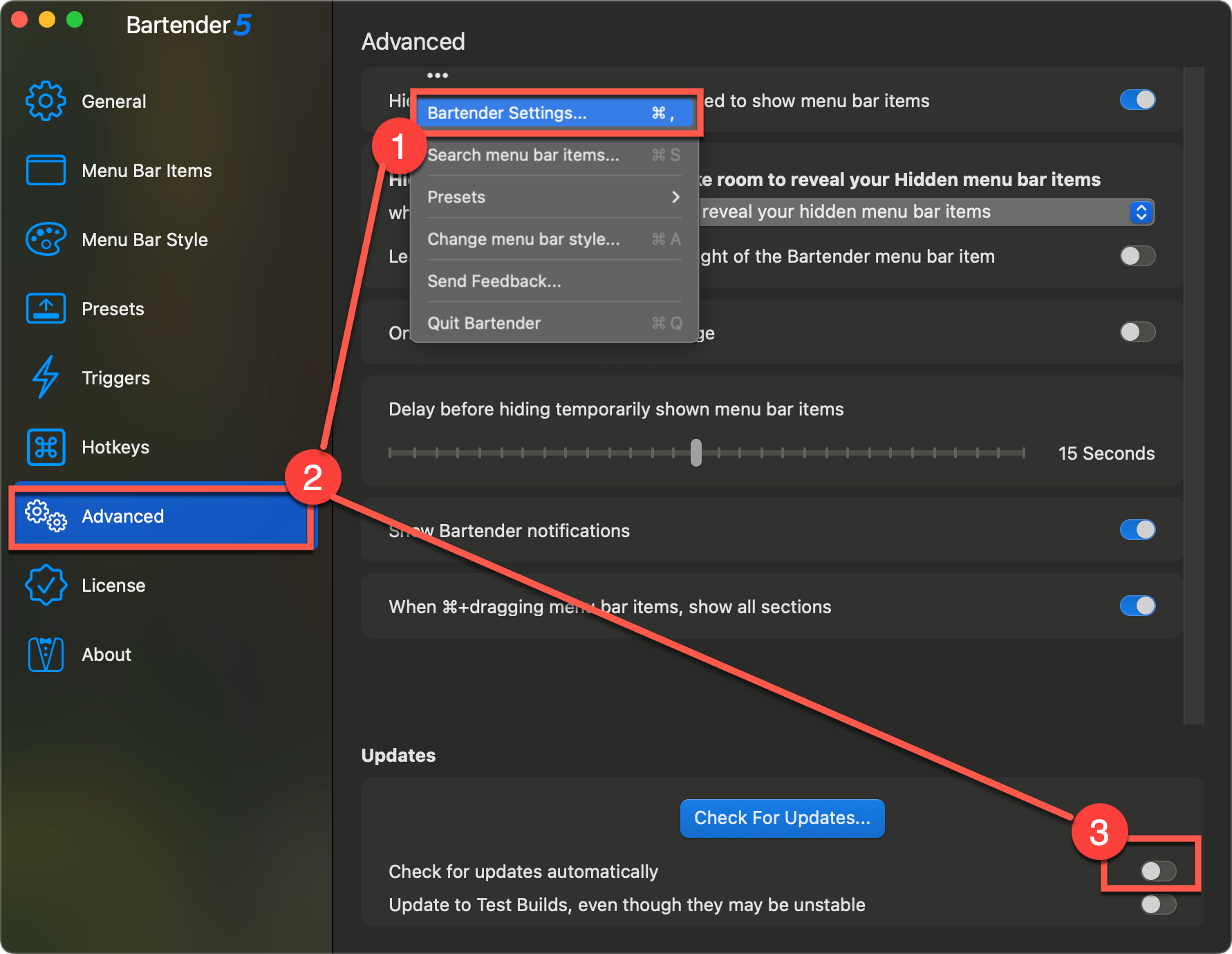This screenshot has height=954, width=1232.
Task: Select the License checkmark badge icon
Action: tap(46, 585)
